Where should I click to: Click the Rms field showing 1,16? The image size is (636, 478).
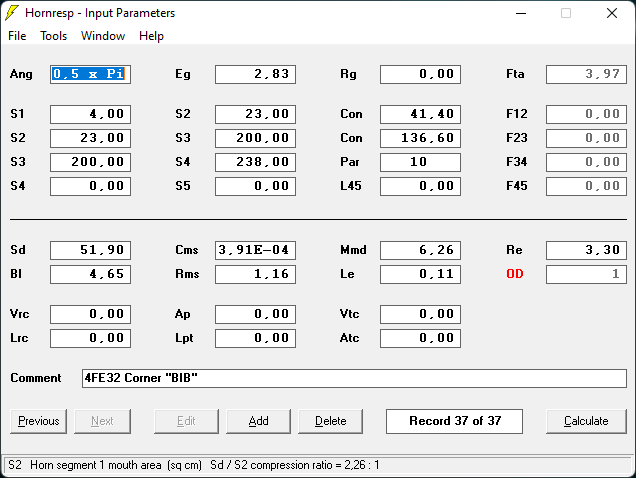coord(256,274)
